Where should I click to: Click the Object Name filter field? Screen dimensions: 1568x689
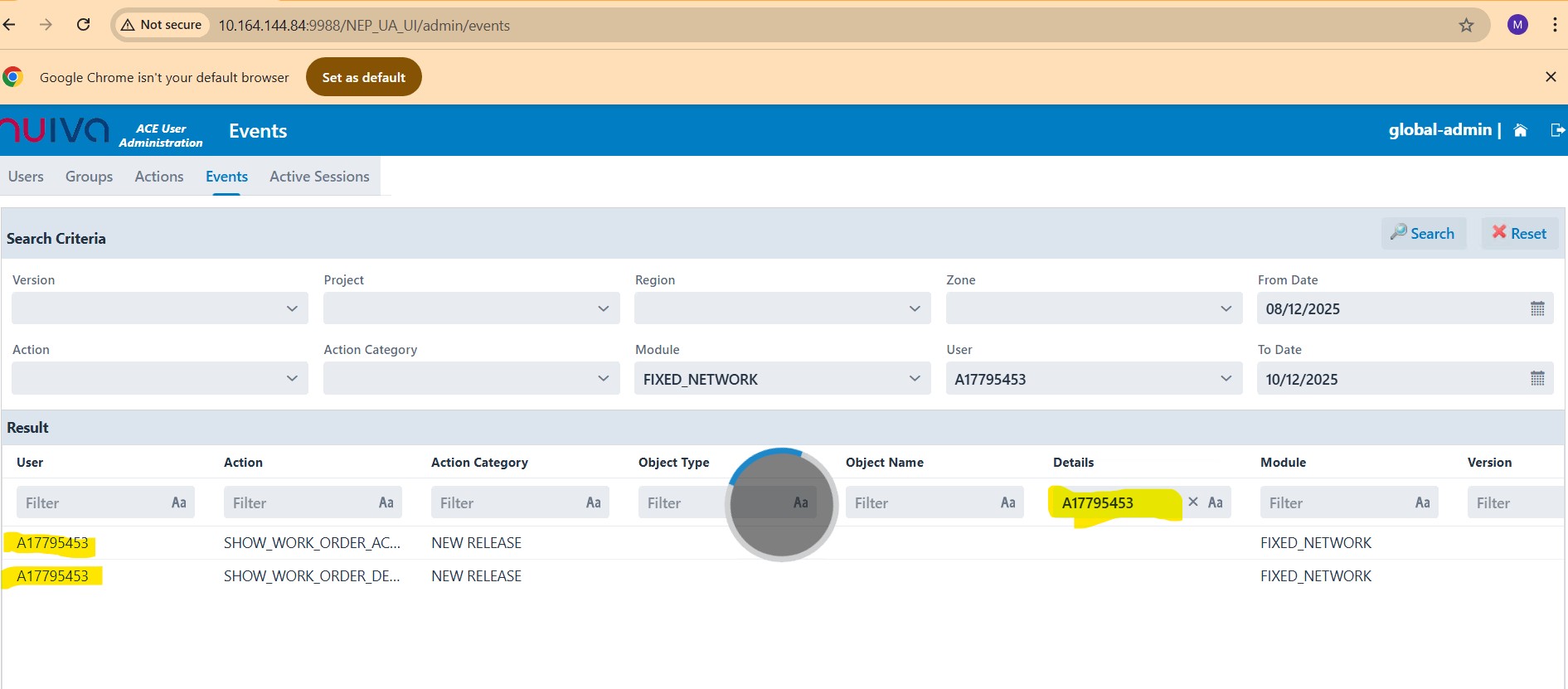click(920, 502)
